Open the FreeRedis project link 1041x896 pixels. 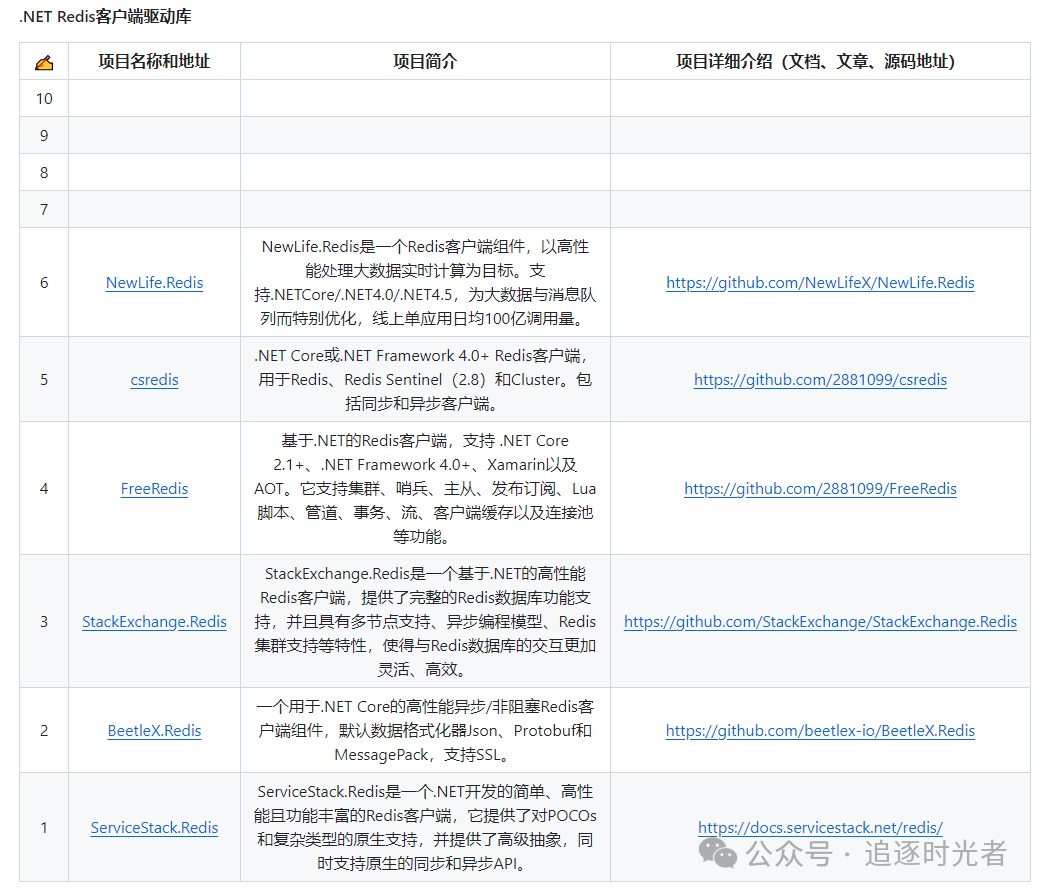coord(155,488)
